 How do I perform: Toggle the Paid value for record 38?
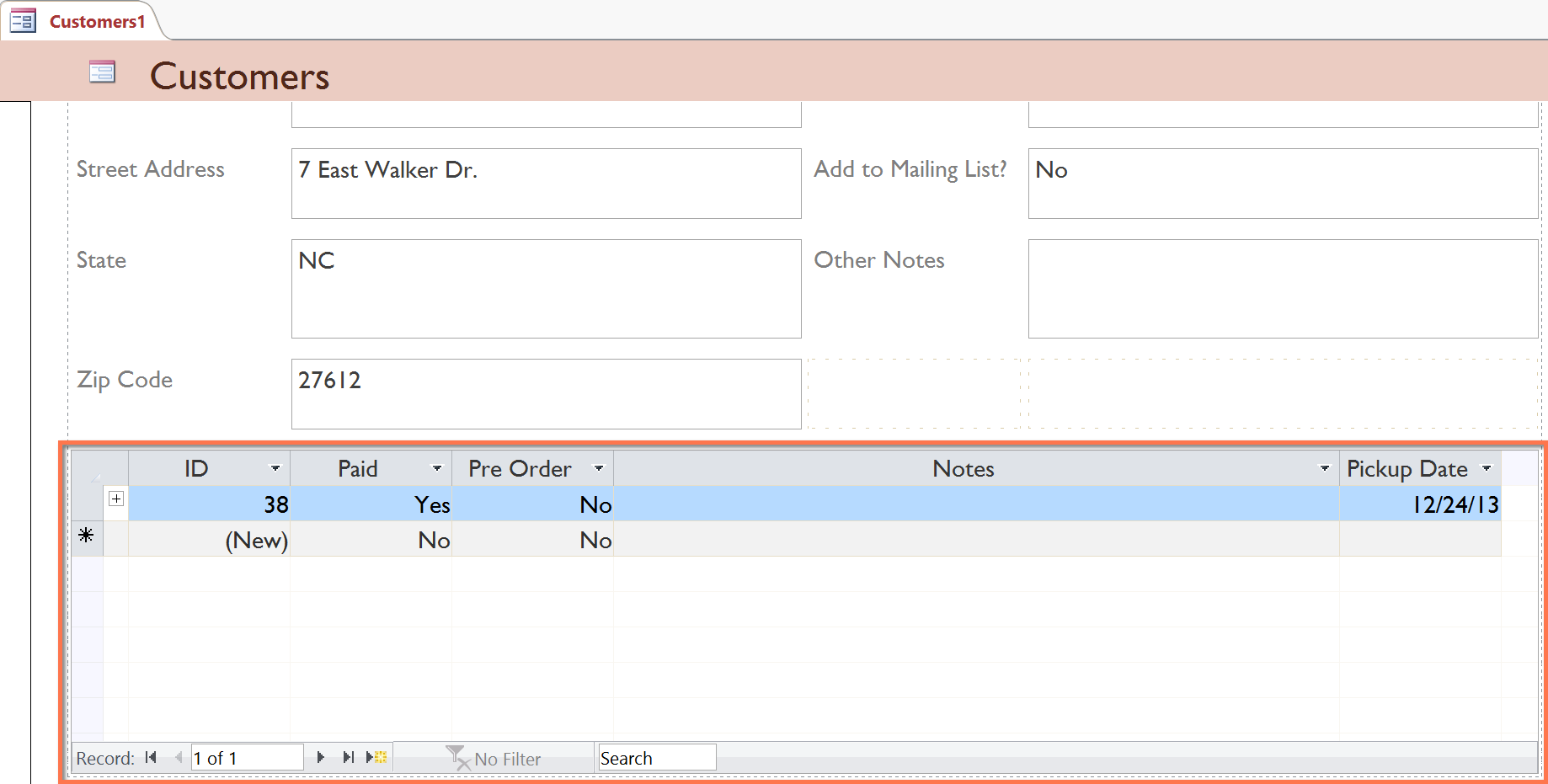pyautogui.click(x=431, y=504)
